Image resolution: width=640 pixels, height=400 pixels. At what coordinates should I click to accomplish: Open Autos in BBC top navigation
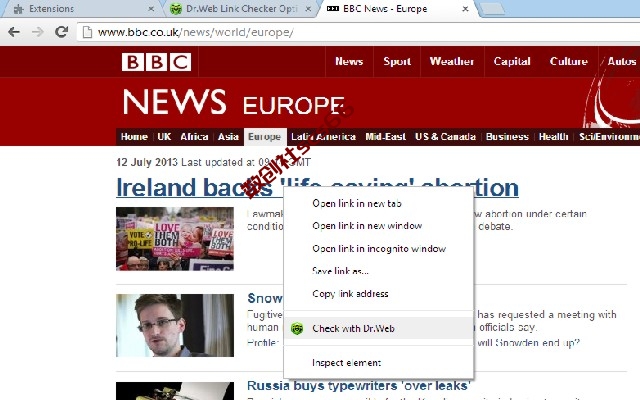[x=622, y=62]
